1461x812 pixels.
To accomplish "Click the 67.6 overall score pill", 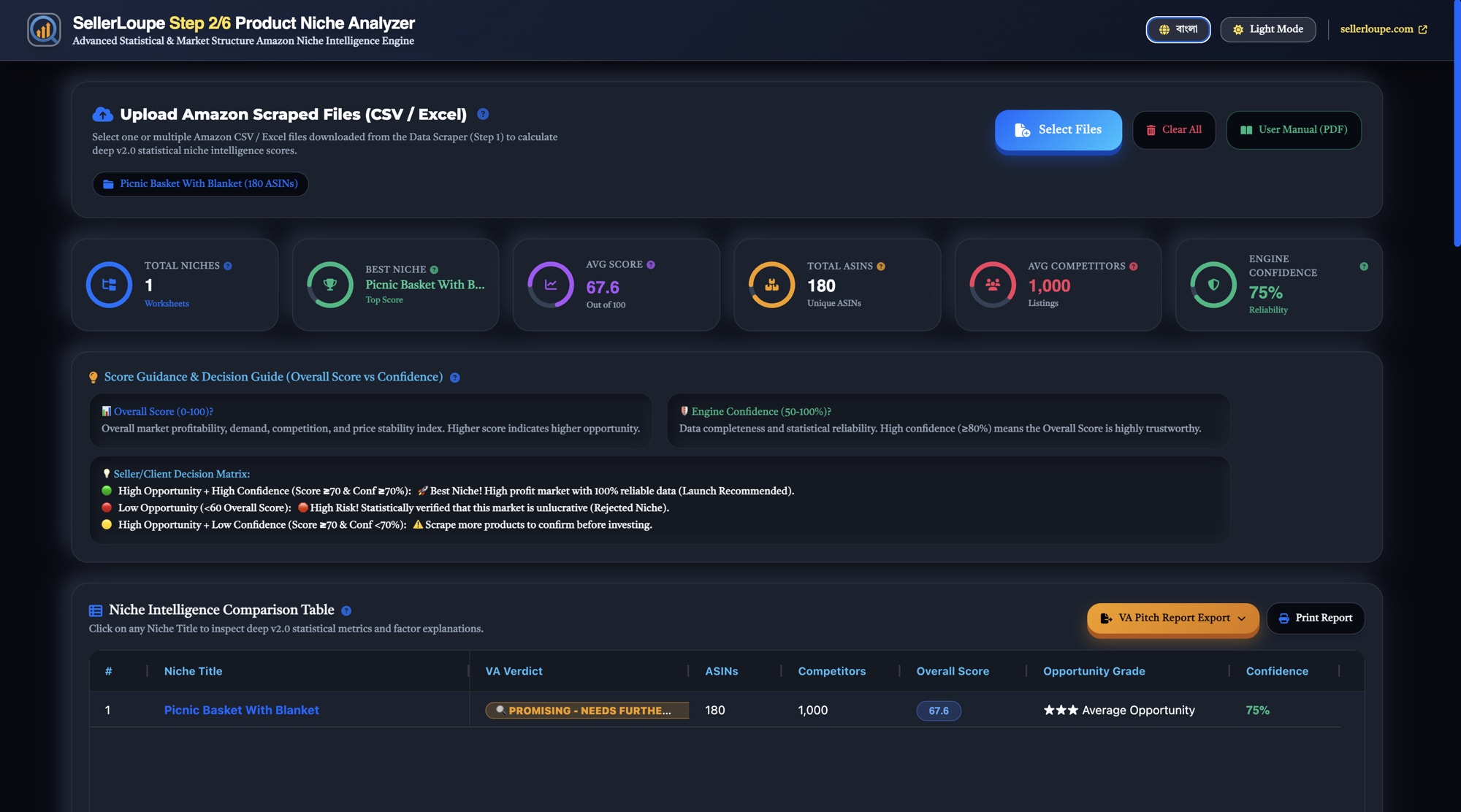I will point(939,710).
